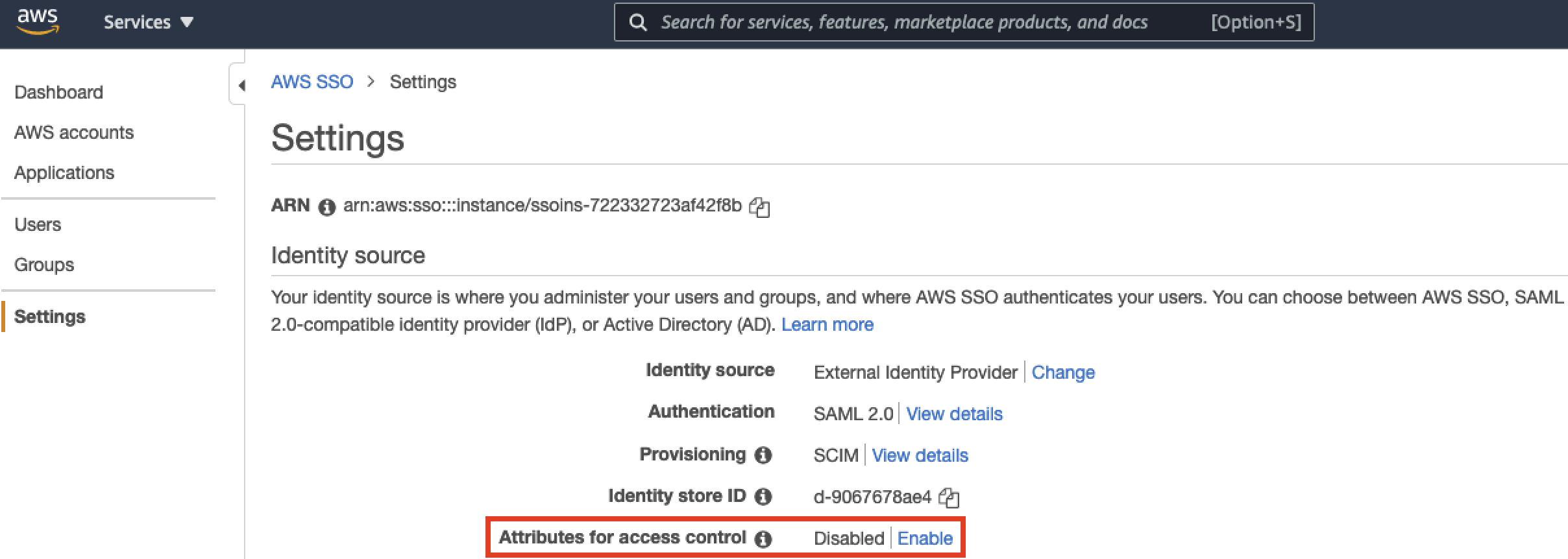The image size is (1568, 559).
Task: Navigate to Groups in the sidebar
Action: pyautogui.click(x=44, y=265)
